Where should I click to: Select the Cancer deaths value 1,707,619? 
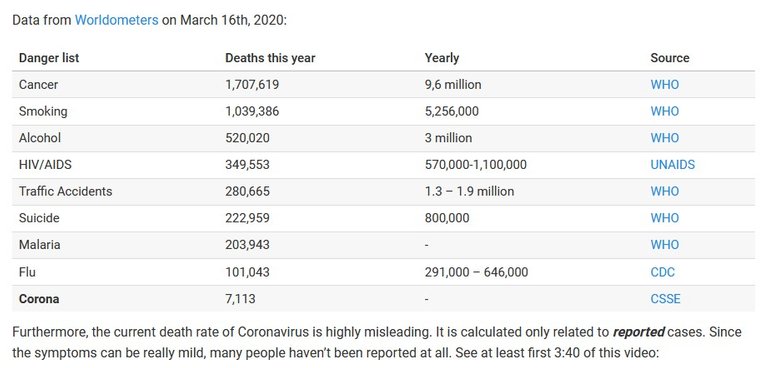click(252, 84)
